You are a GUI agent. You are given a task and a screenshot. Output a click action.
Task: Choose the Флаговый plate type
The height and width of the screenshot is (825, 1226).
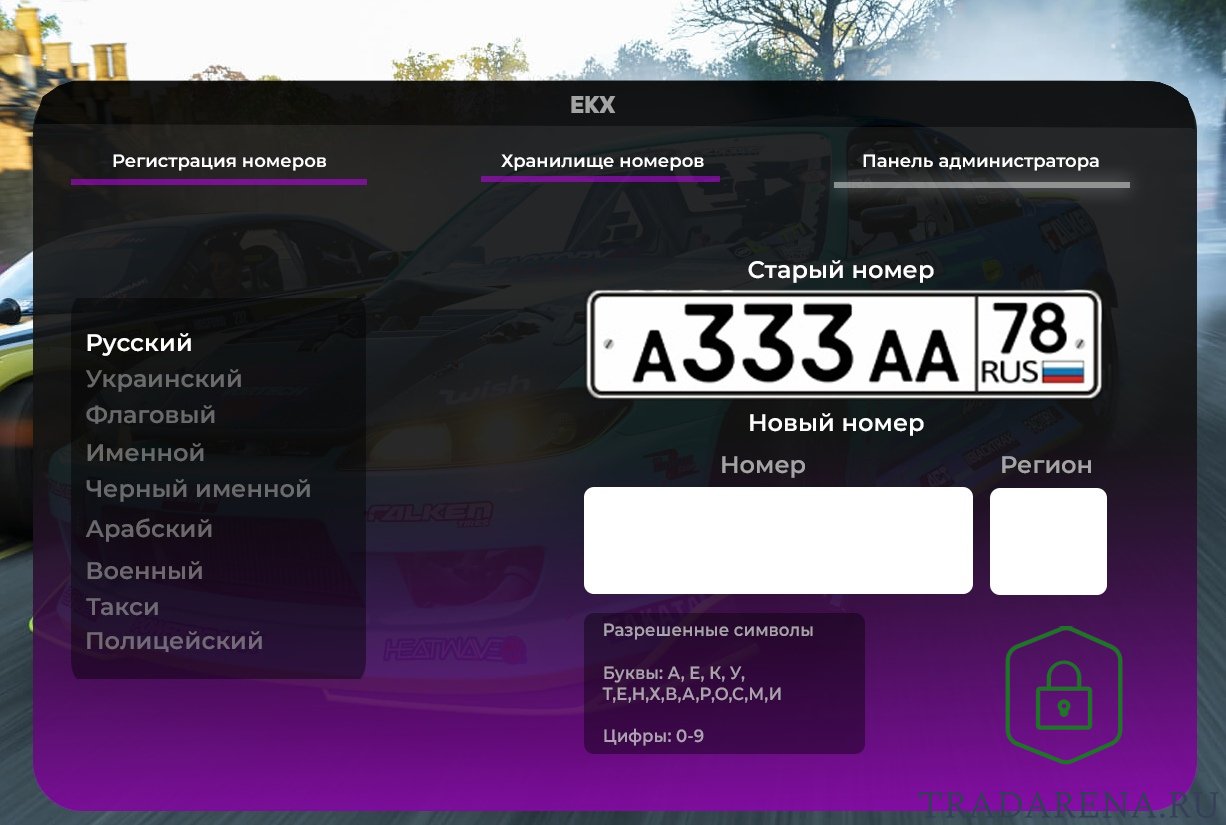click(x=151, y=415)
